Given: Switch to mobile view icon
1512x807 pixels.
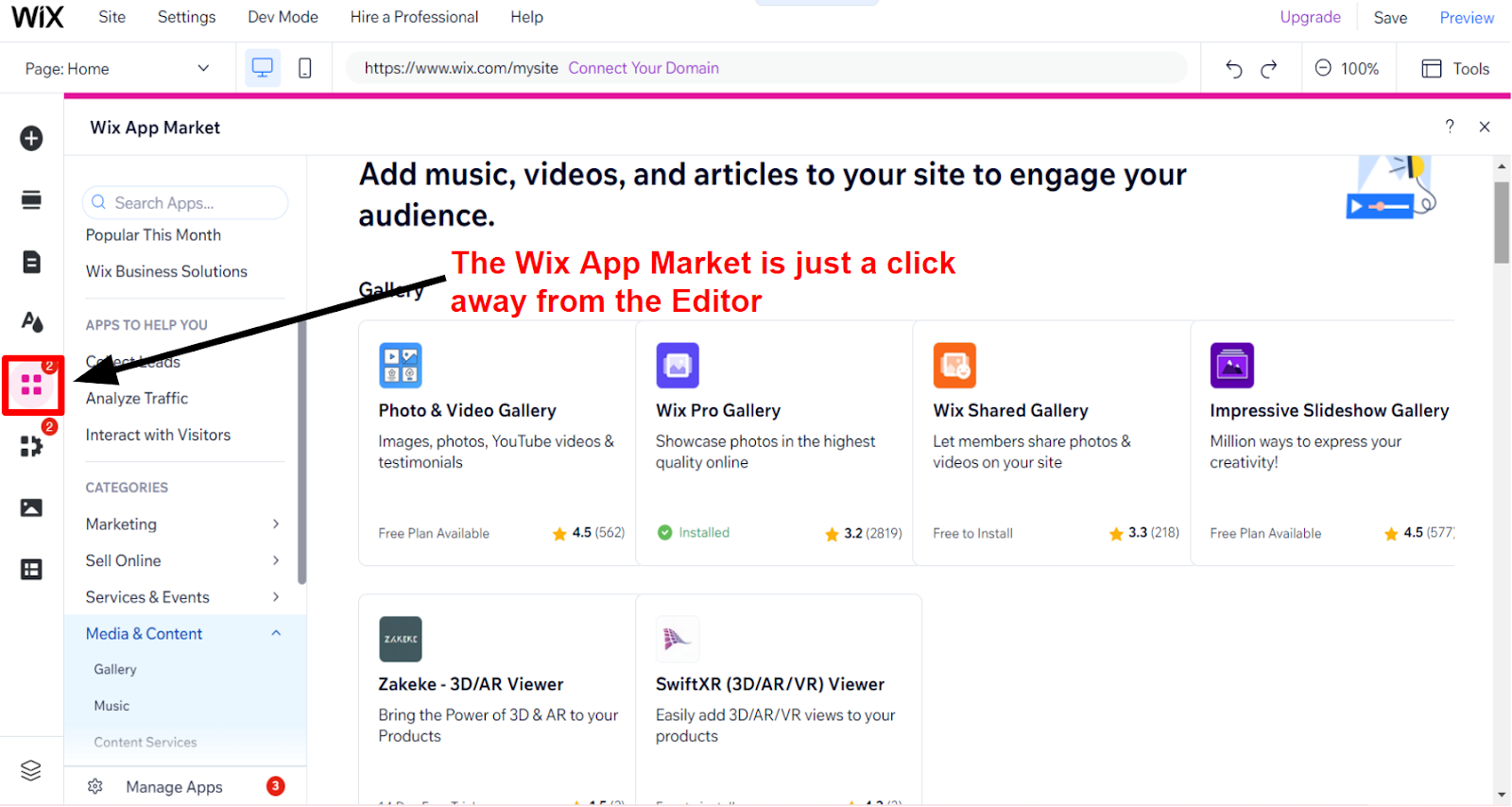Looking at the screenshot, I should pyautogui.click(x=305, y=68).
